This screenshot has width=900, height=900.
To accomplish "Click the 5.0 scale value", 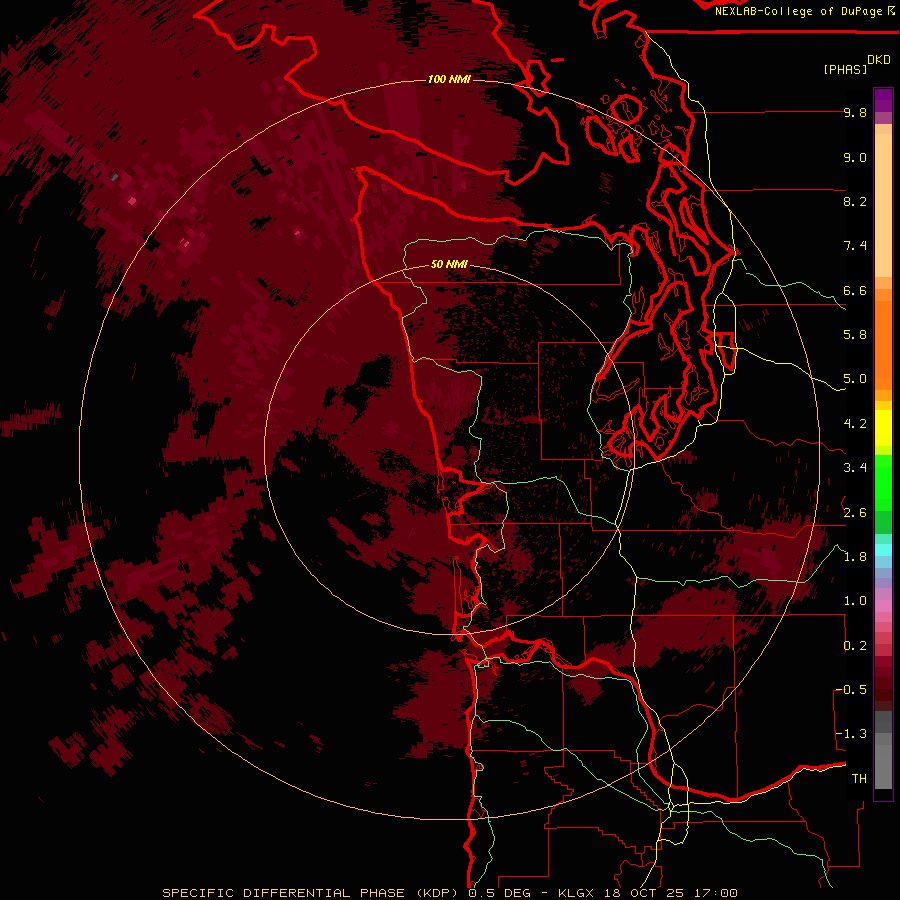I will click(x=855, y=379).
